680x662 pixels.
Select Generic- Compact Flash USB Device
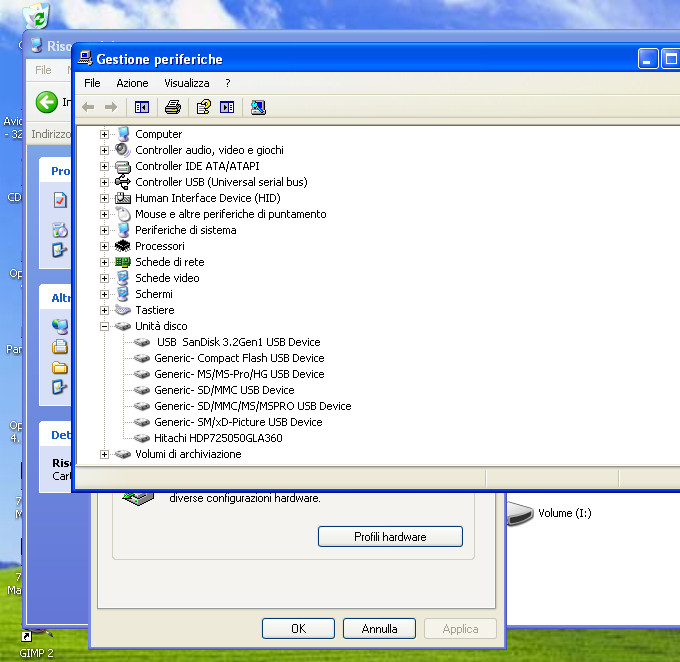pyautogui.click(x=239, y=358)
